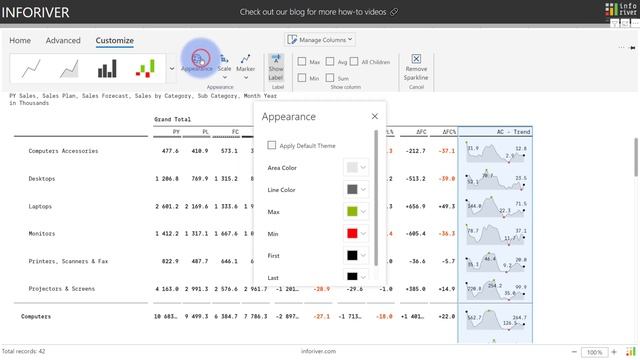The image size is (640, 360).
Task: Click the Line Color swatch
Action: coord(352,189)
